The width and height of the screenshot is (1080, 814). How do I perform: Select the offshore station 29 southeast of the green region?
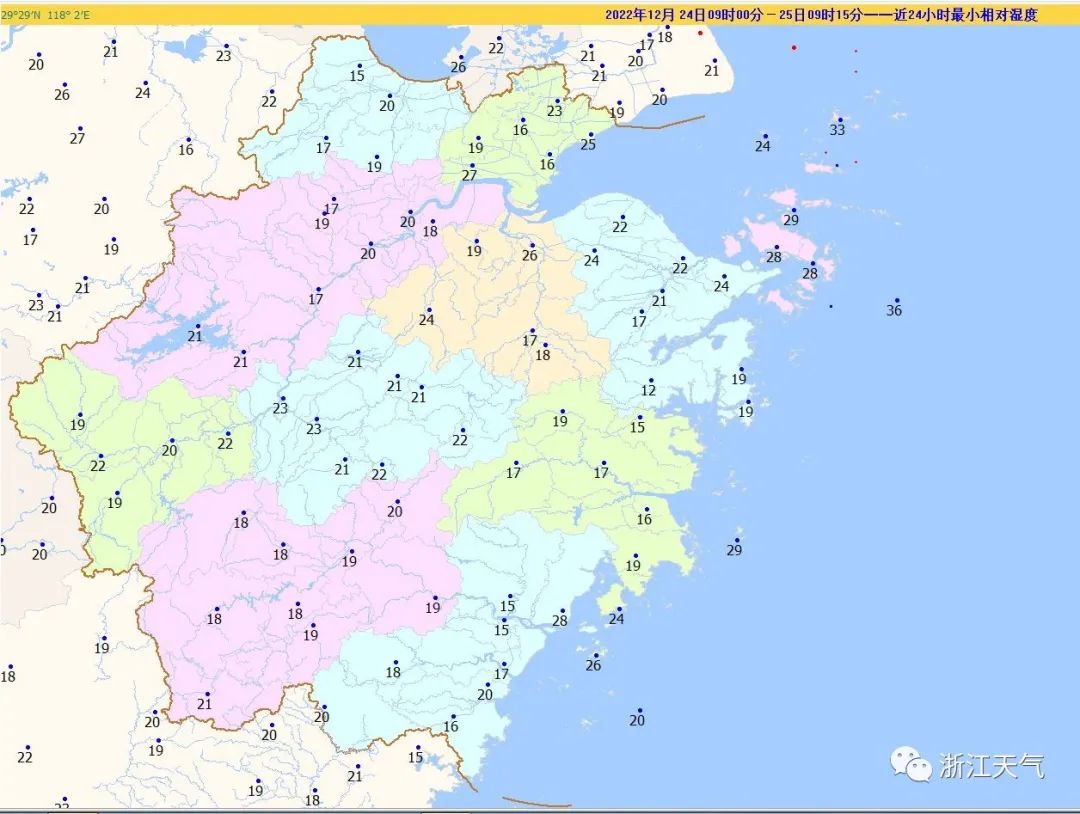737,540
